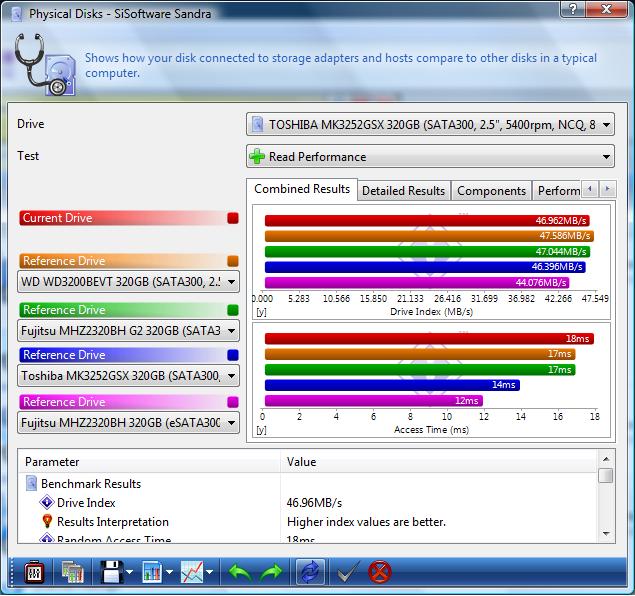This screenshot has height=596, width=635.
Task: Click 'Higher index values are better.' text
Action: (366, 522)
